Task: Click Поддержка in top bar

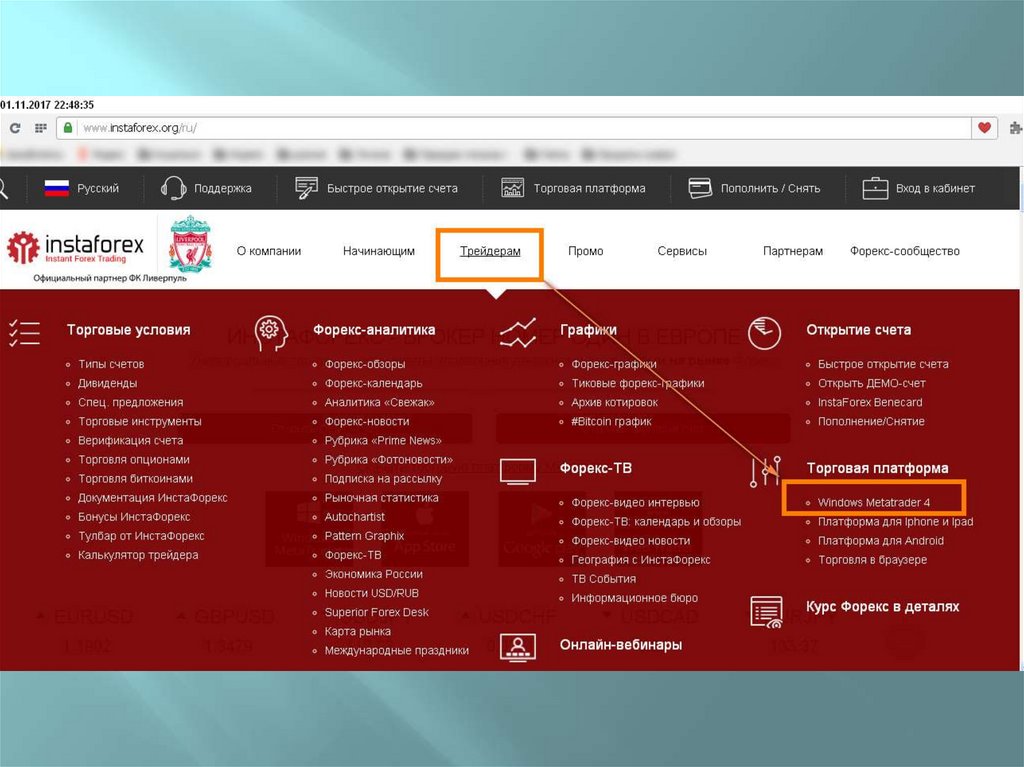Action: click(223, 188)
